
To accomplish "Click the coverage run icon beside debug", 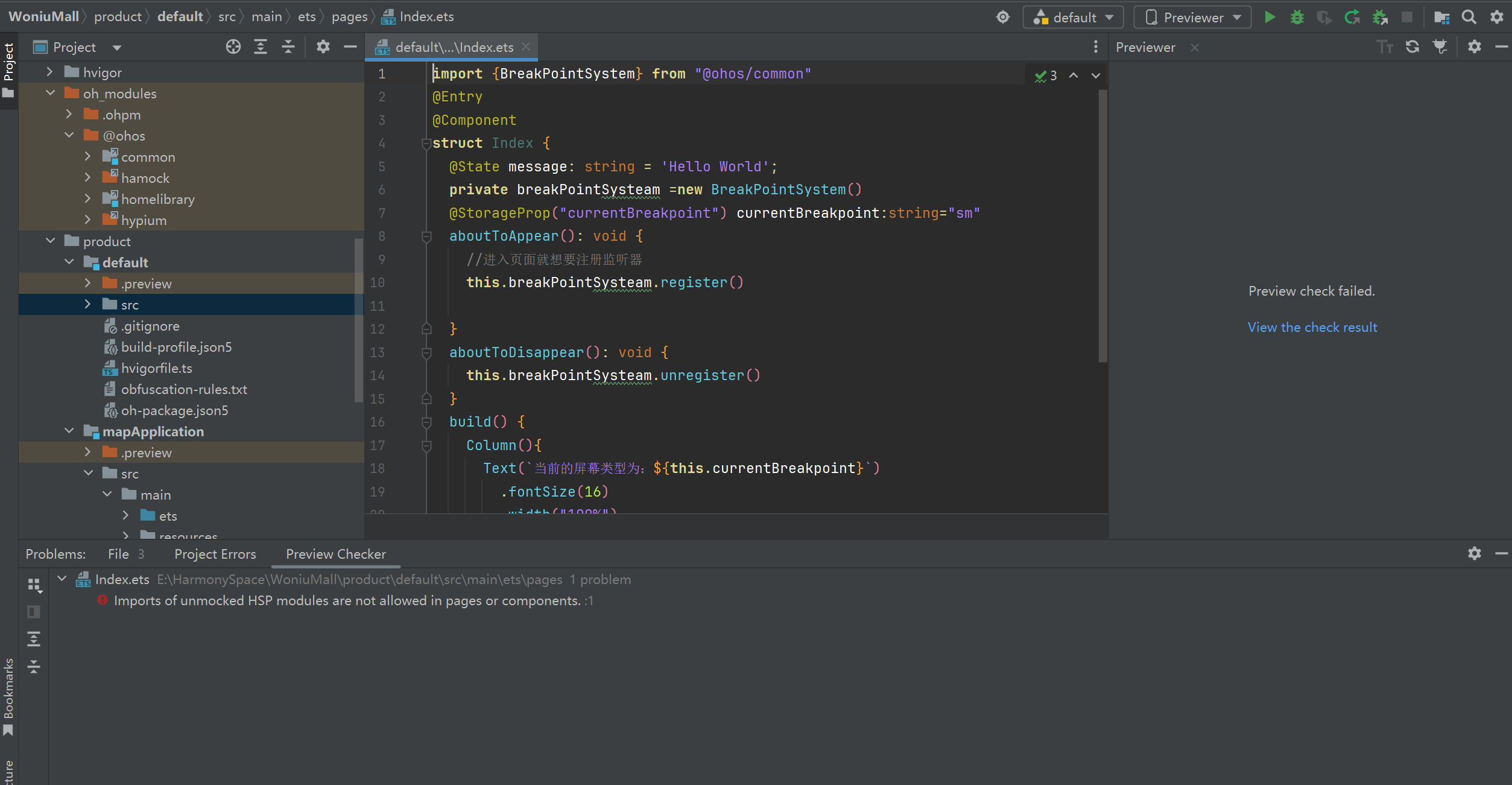I will pos(1324,17).
